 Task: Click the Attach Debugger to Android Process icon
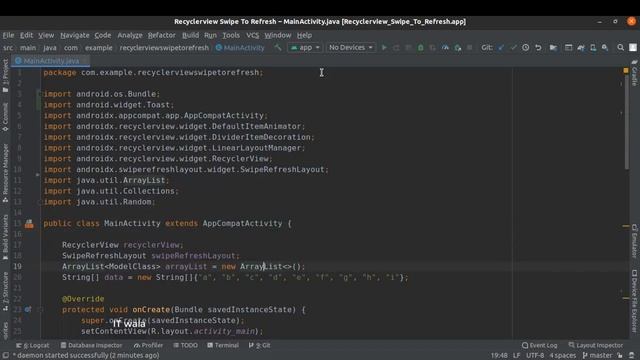(458, 48)
